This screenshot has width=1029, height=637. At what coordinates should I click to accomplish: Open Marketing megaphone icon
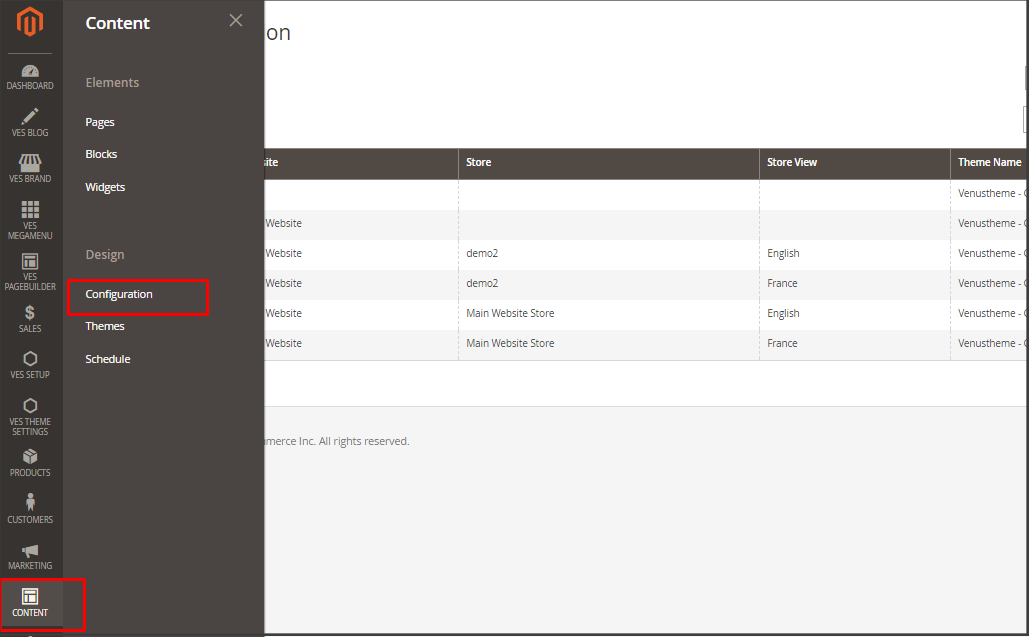(30, 551)
